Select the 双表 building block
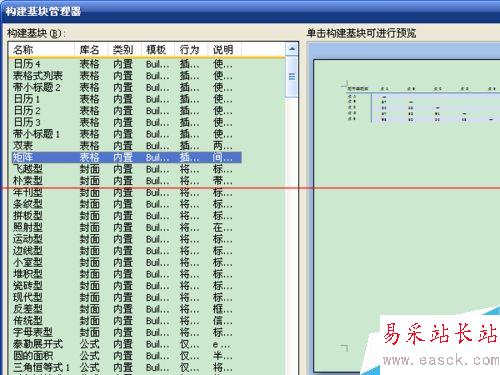The height and width of the screenshot is (375, 500). [126, 145]
